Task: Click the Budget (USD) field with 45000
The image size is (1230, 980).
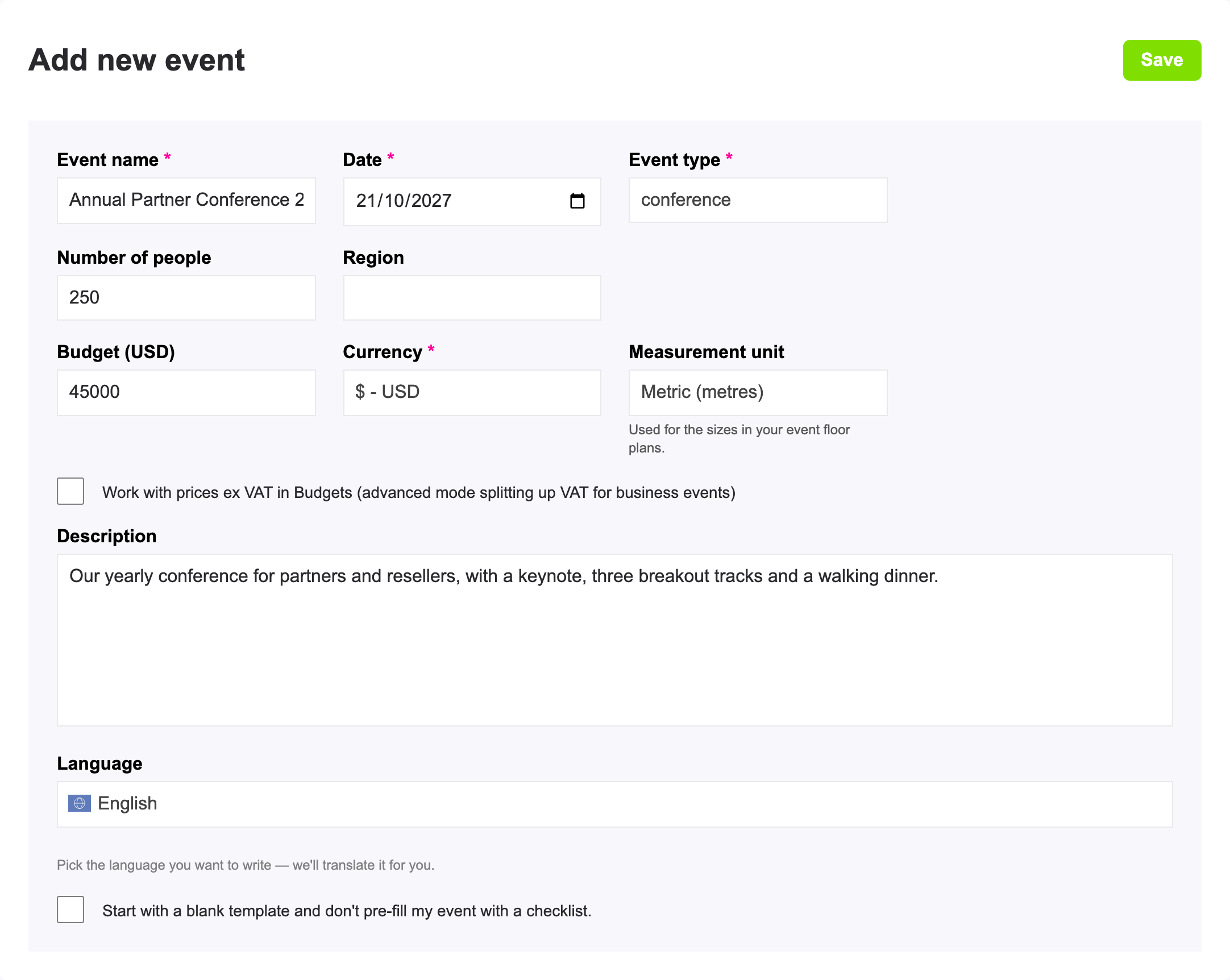Action: (x=186, y=392)
